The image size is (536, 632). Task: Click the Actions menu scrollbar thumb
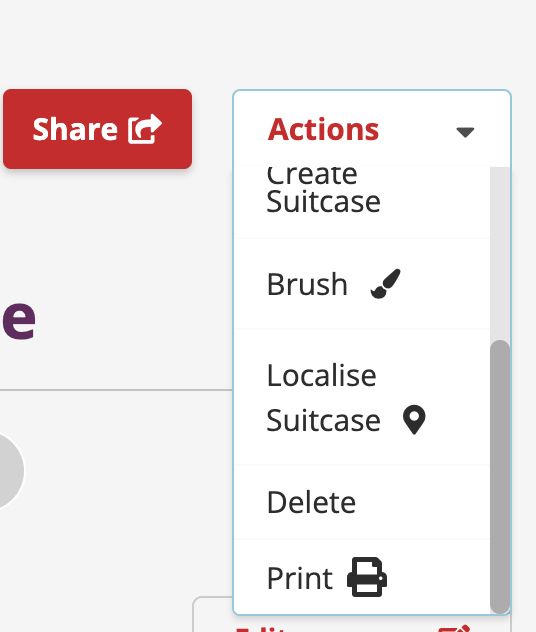(x=500, y=476)
